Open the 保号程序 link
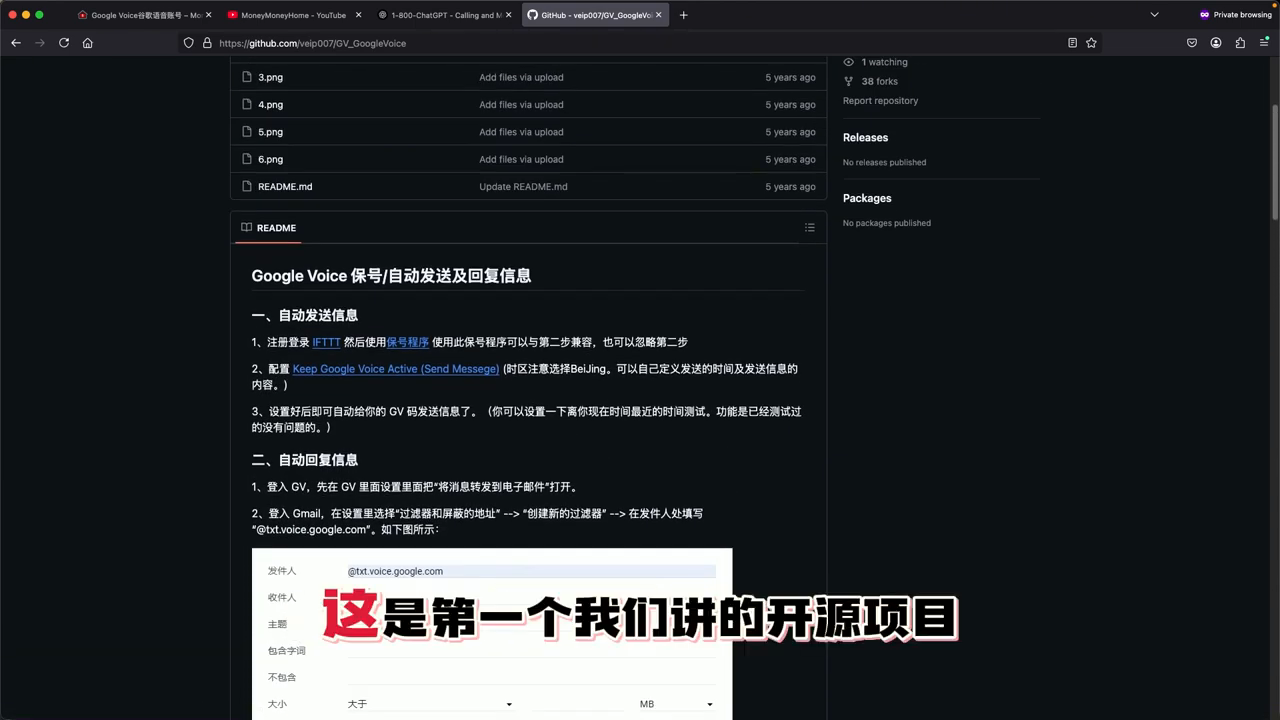The height and width of the screenshot is (720, 1280). 408,342
